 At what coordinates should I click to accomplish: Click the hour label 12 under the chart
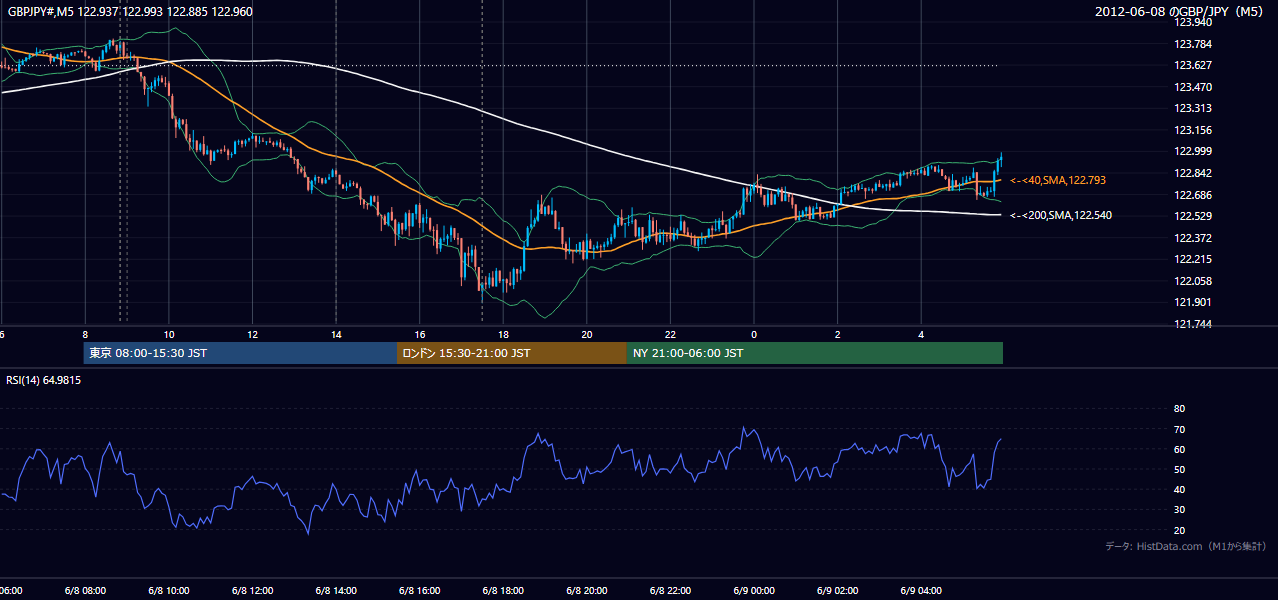[x=252, y=334]
